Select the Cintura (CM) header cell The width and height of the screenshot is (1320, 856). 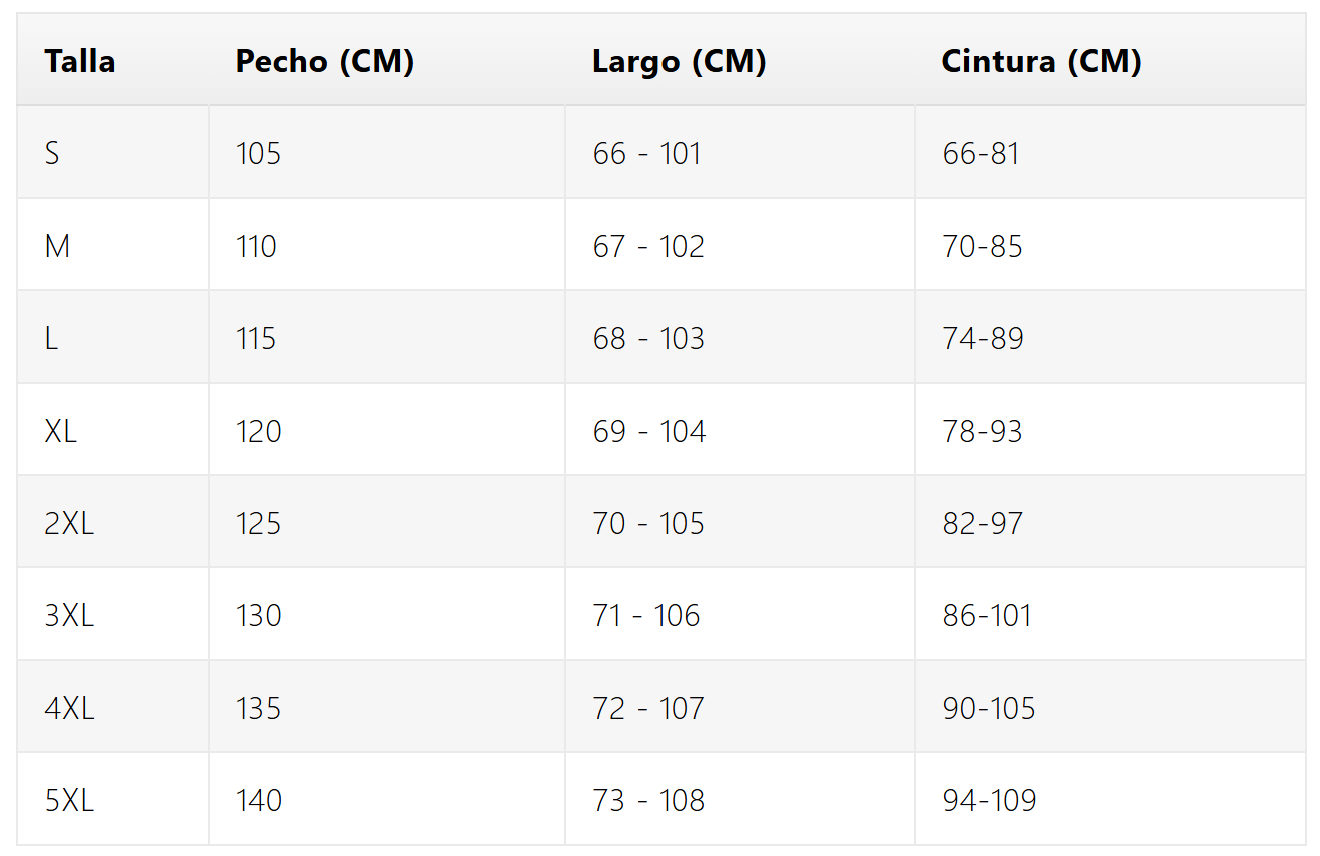point(1041,61)
